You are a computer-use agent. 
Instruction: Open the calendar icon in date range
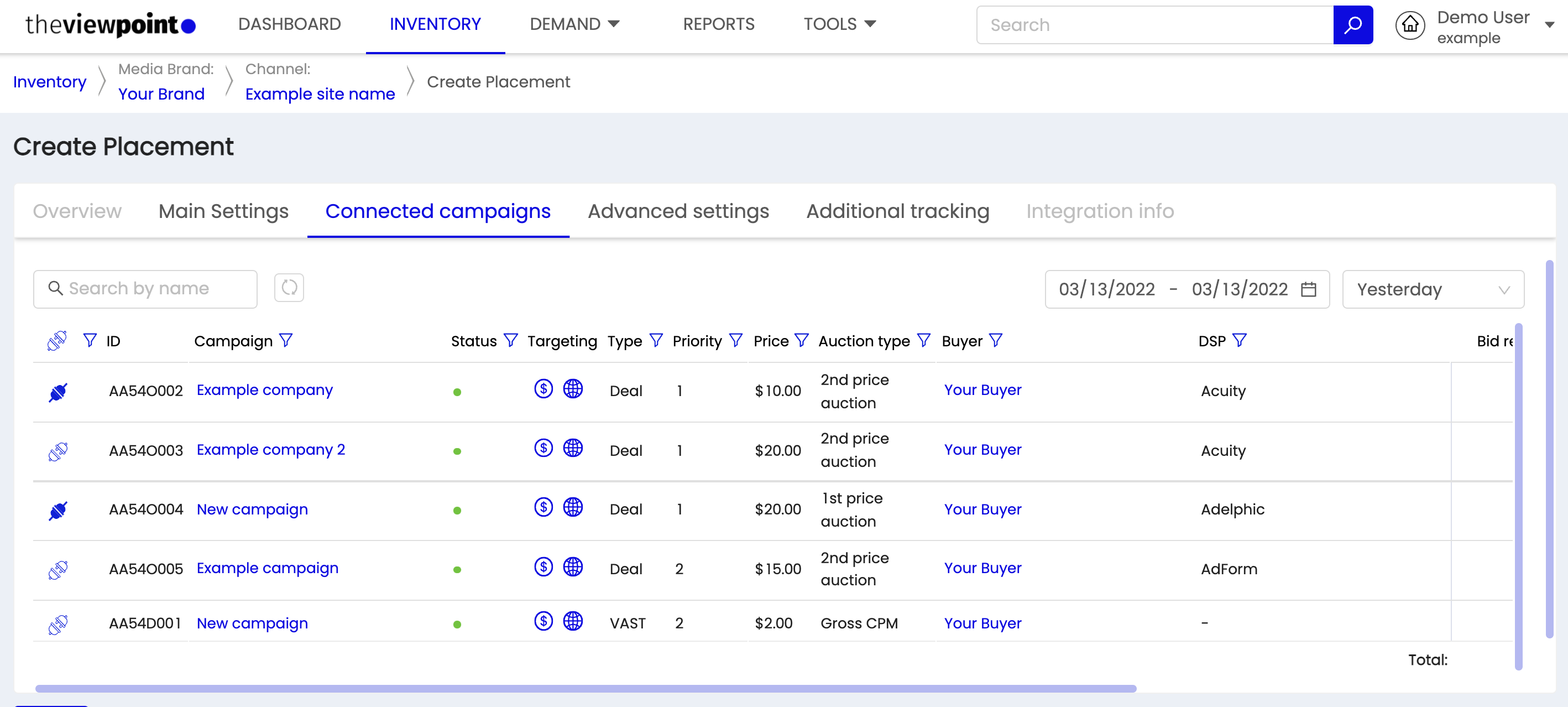click(x=1308, y=289)
